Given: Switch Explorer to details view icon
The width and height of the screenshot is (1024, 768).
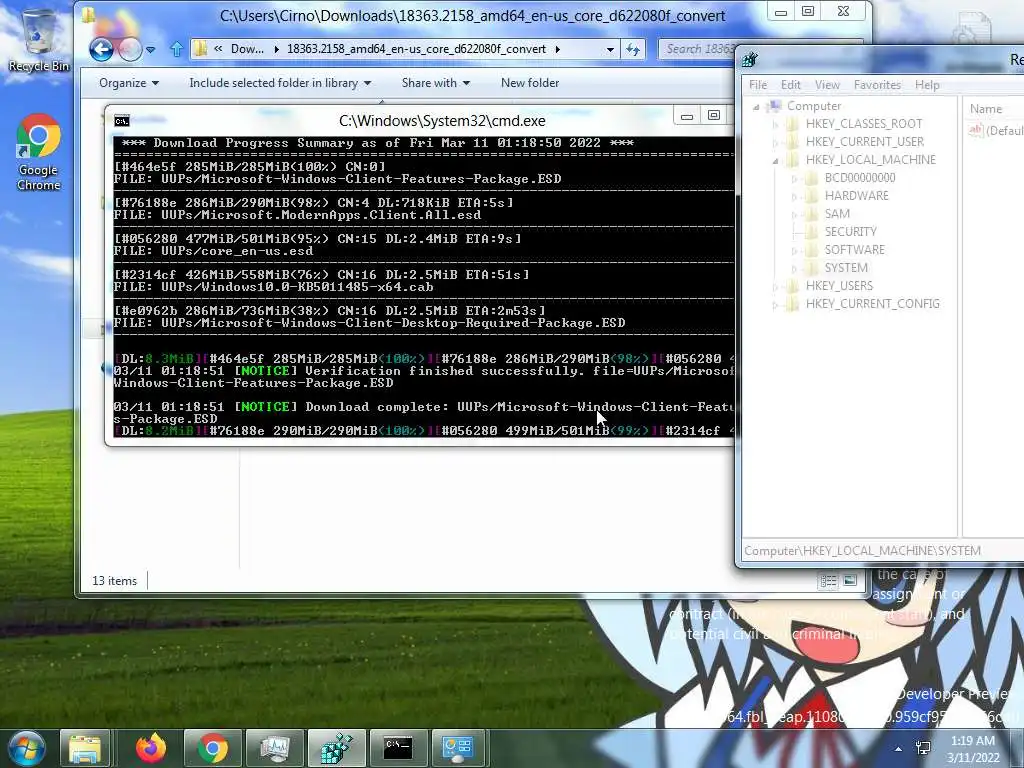Looking at the screenshot, I should pyautogui.click(x=828, y=581).
